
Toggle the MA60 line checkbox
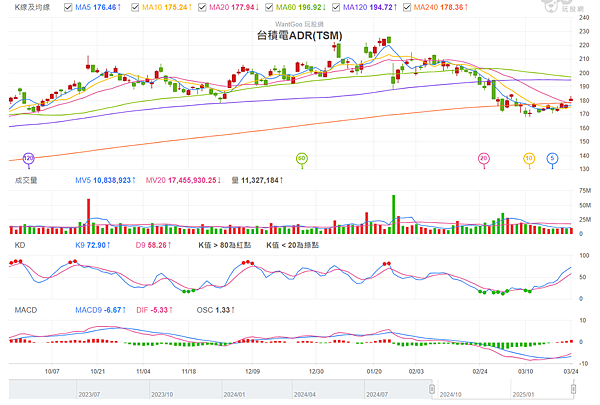(269, 7)
